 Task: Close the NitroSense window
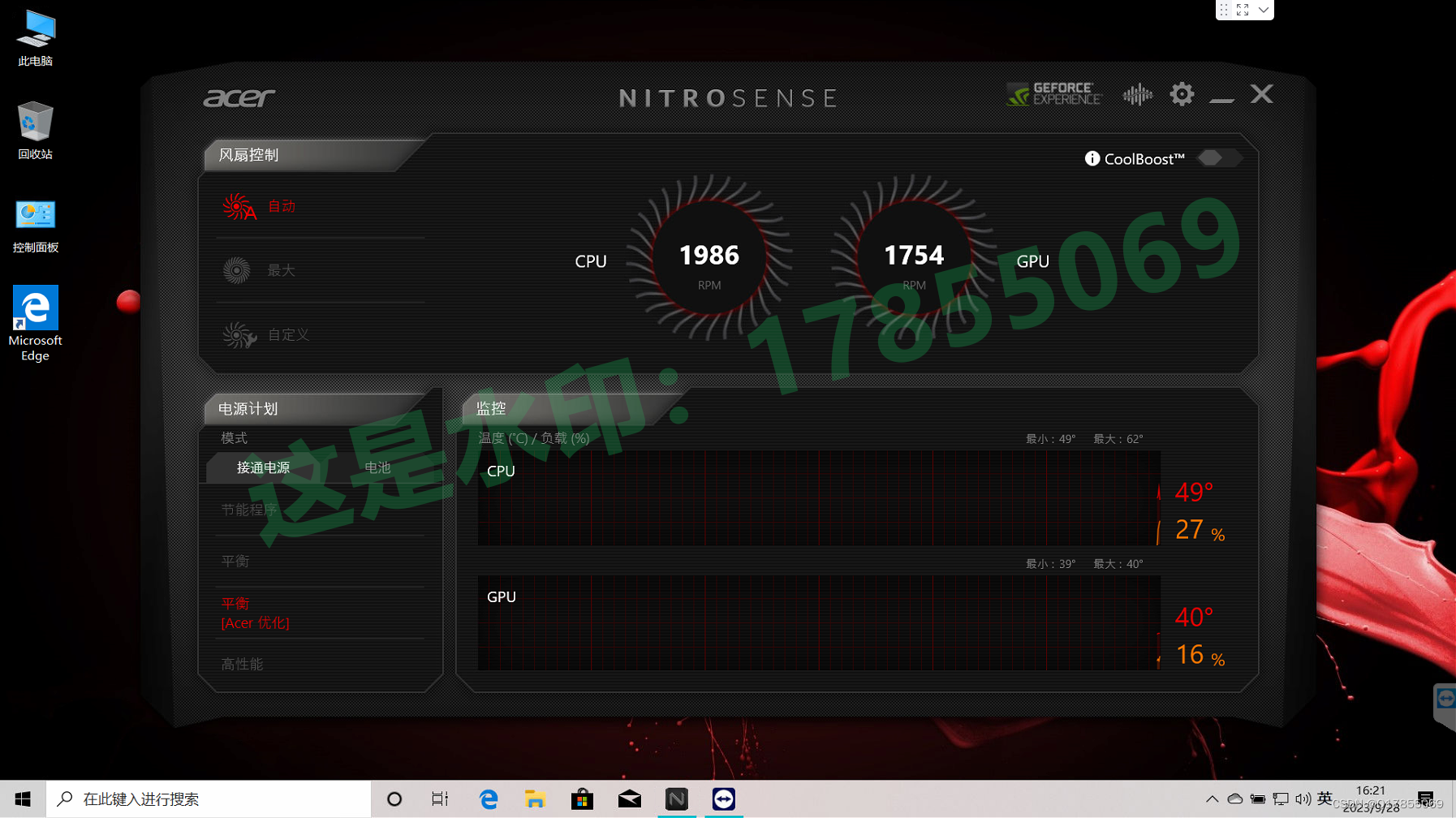[1261, 94]
